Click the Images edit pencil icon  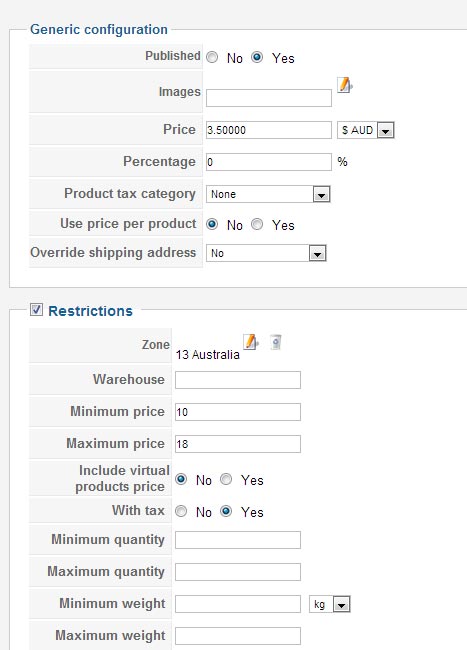[344, 85]
